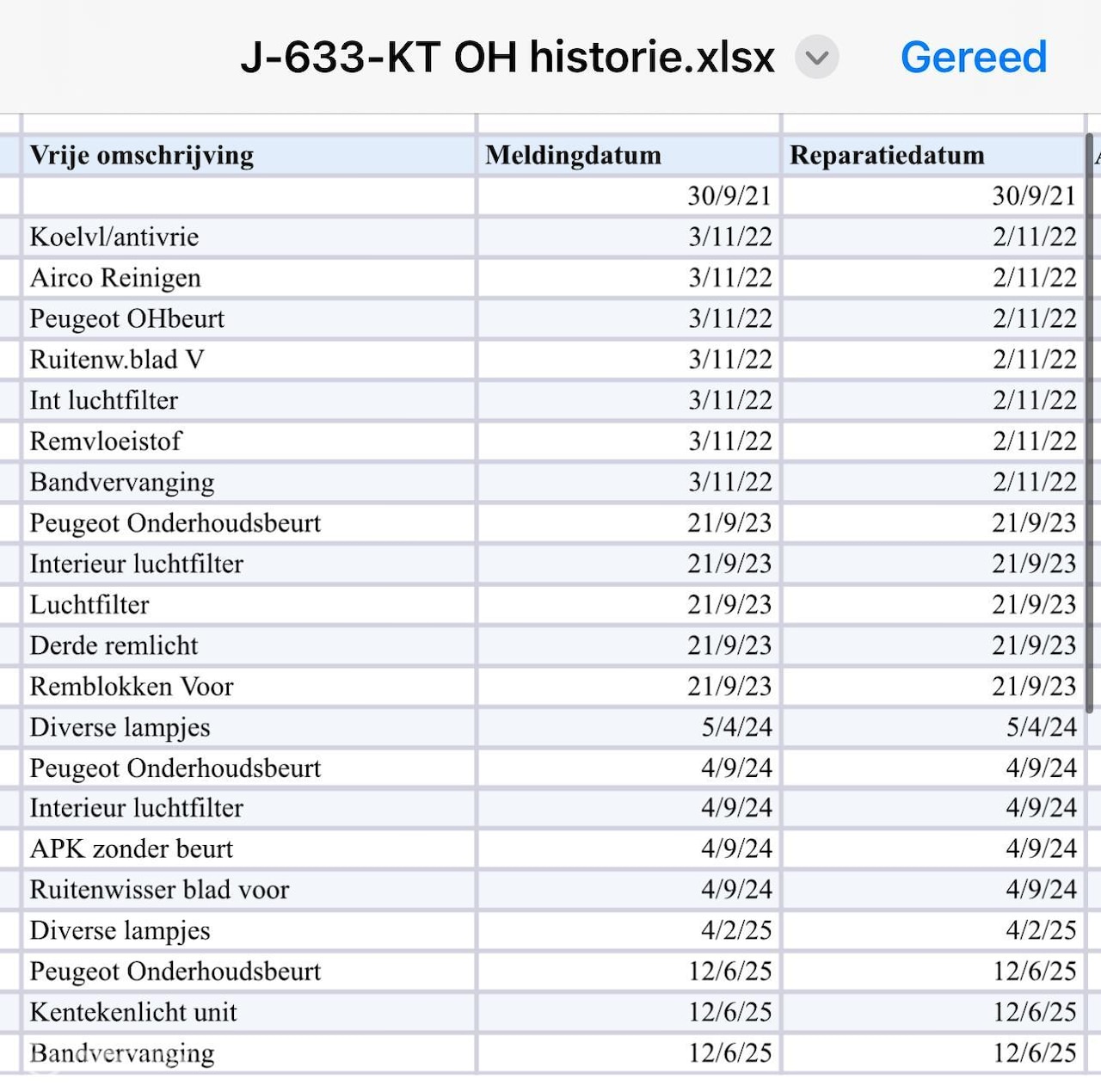Viewport: 1101px width, 1092px height.
Task: Tap the Gereed button
Action: (973, 58)
